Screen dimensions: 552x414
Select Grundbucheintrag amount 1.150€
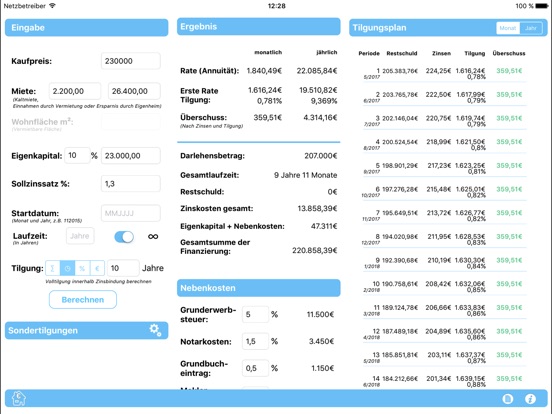[x=323, y=368]
